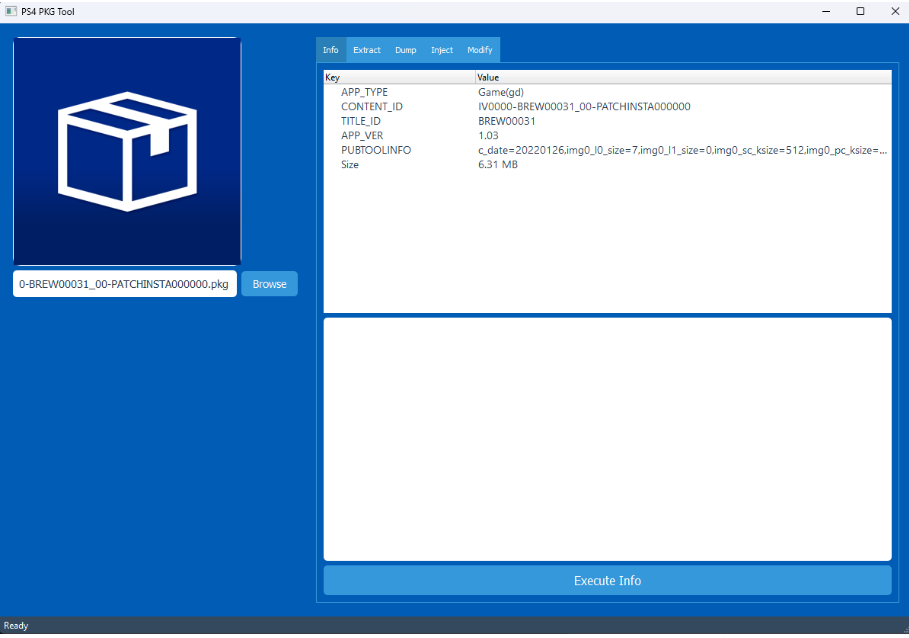Pick the PUBTOOLINFO row

376,150
